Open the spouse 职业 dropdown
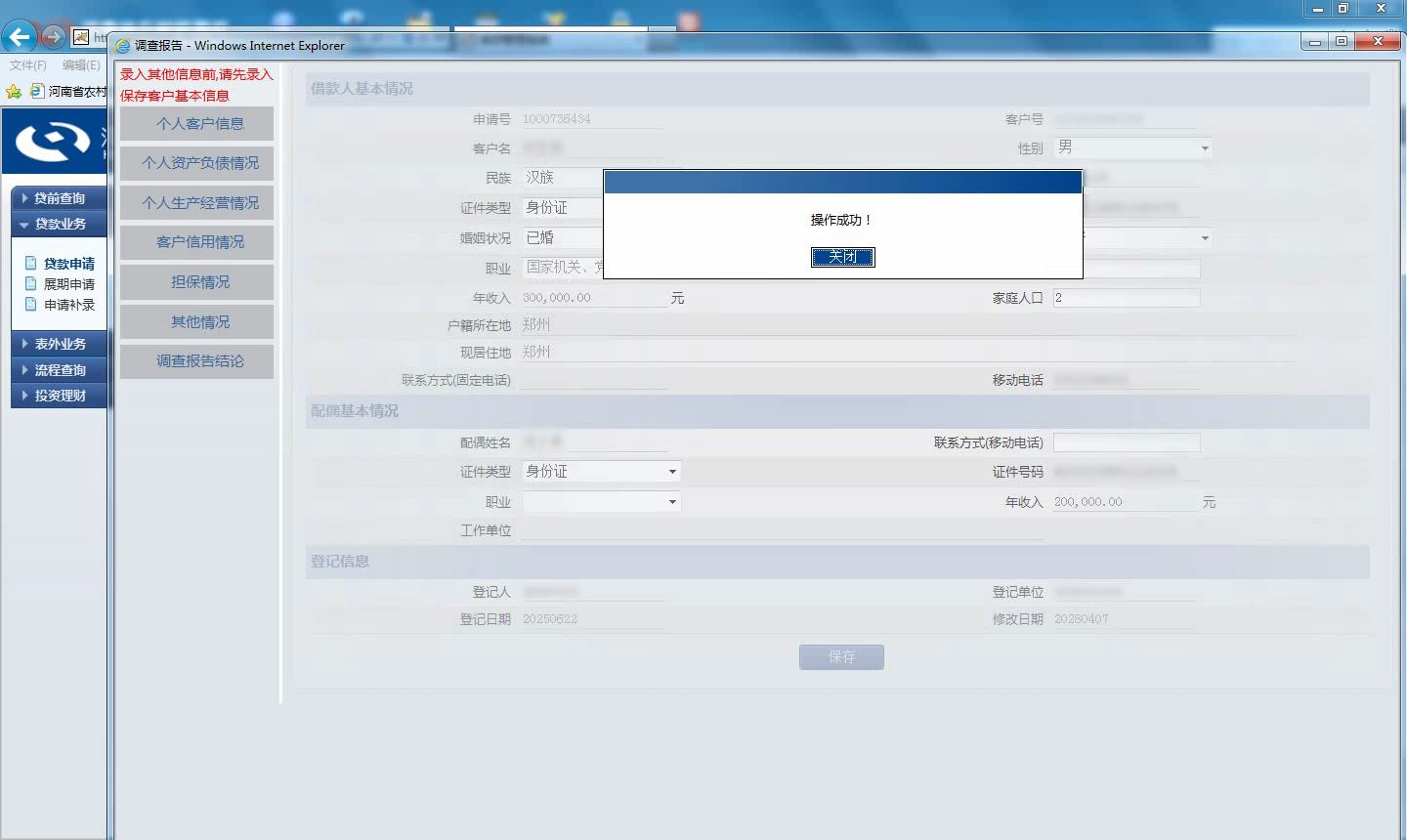The height and width of the screenshot is (840, 1407). pos(601,502)
